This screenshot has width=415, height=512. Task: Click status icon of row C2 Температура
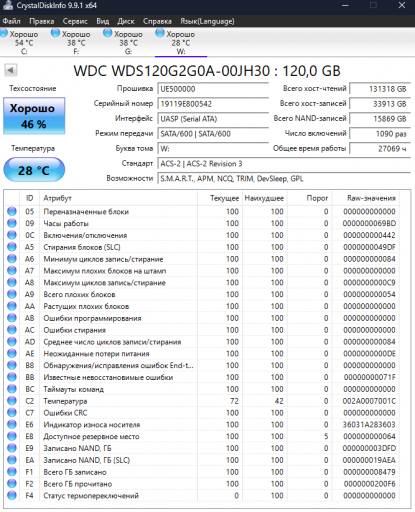pos(12,401)
